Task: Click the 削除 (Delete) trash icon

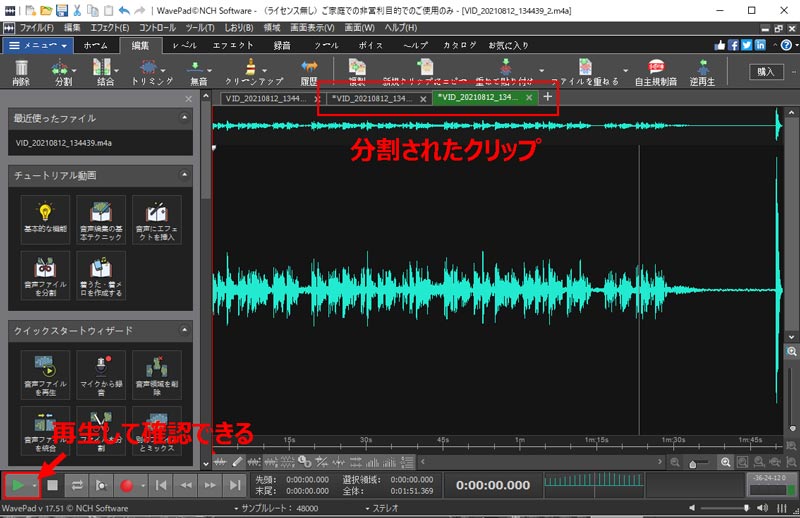Action: coord(21,70)
